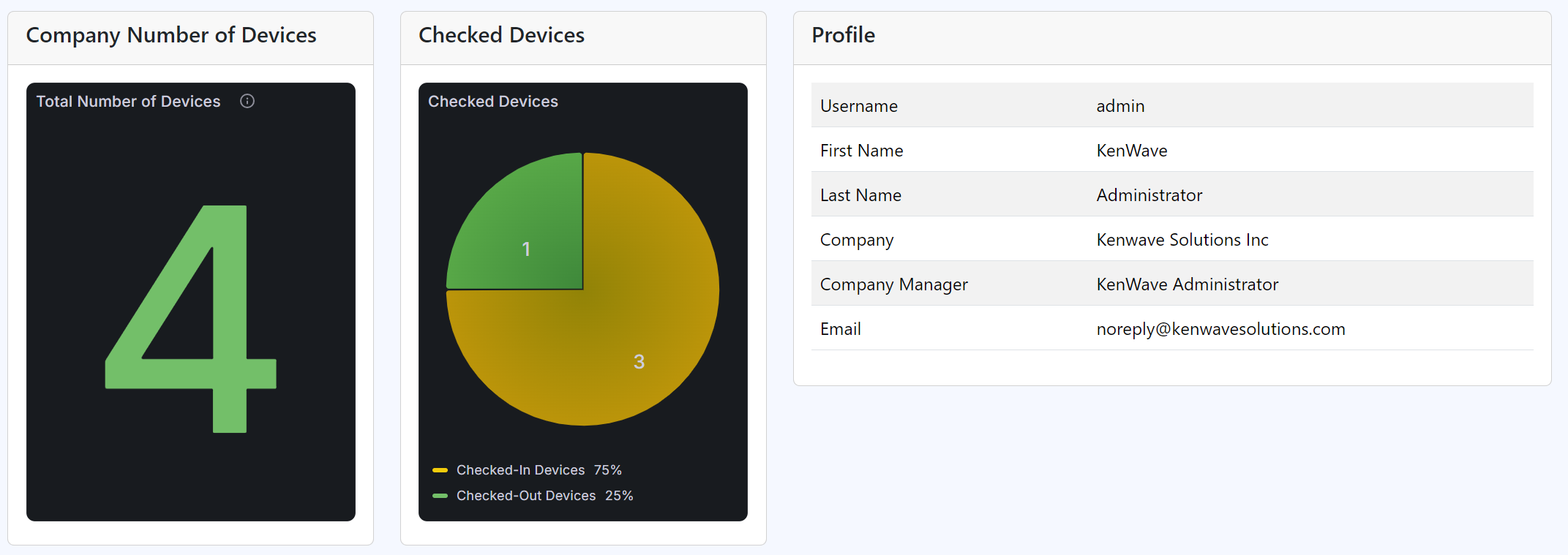Open the Total Number of Devices panel title menu
Screen dimensions: 1568x555
(128, 102)
